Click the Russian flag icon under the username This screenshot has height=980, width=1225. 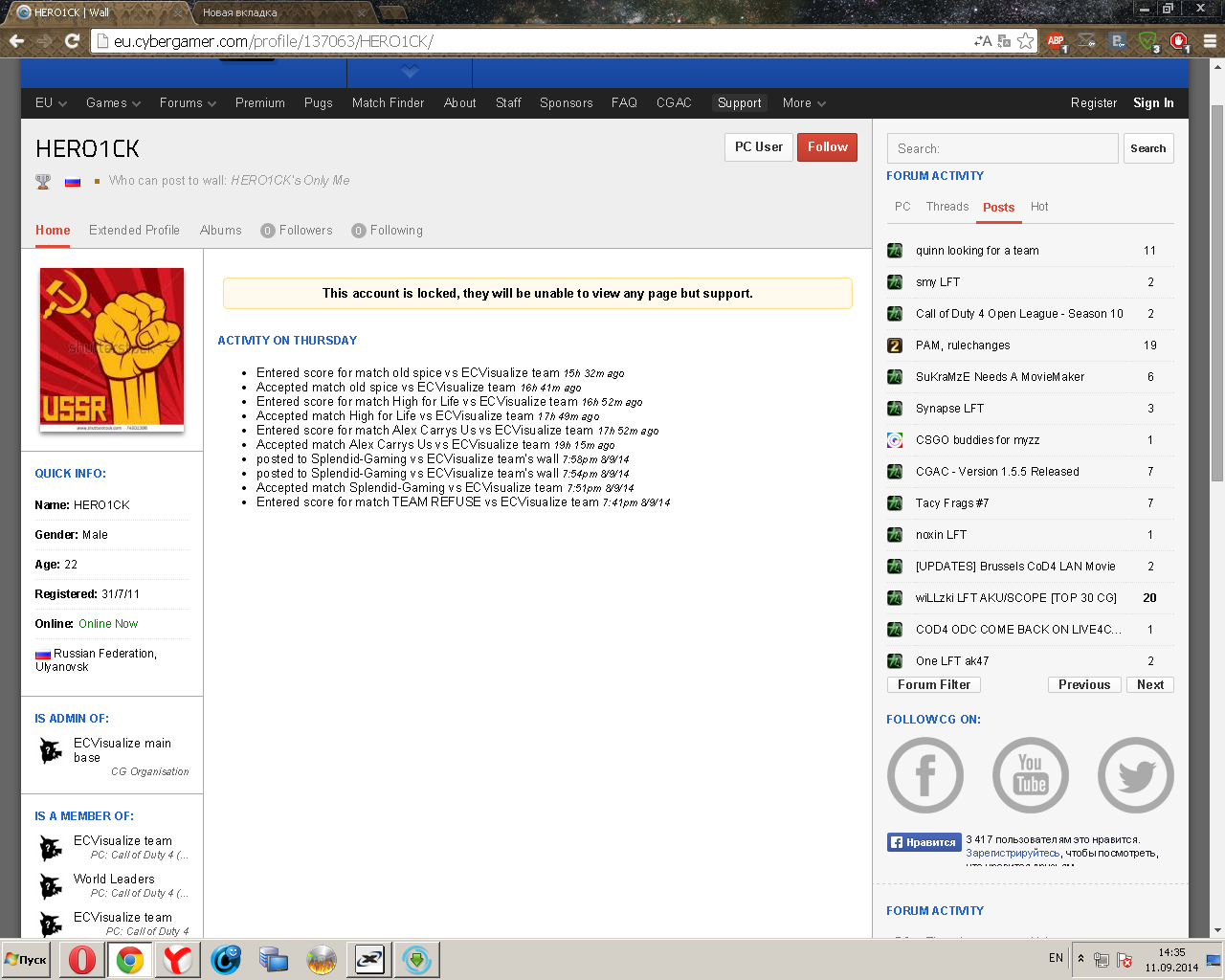point(73,181)
